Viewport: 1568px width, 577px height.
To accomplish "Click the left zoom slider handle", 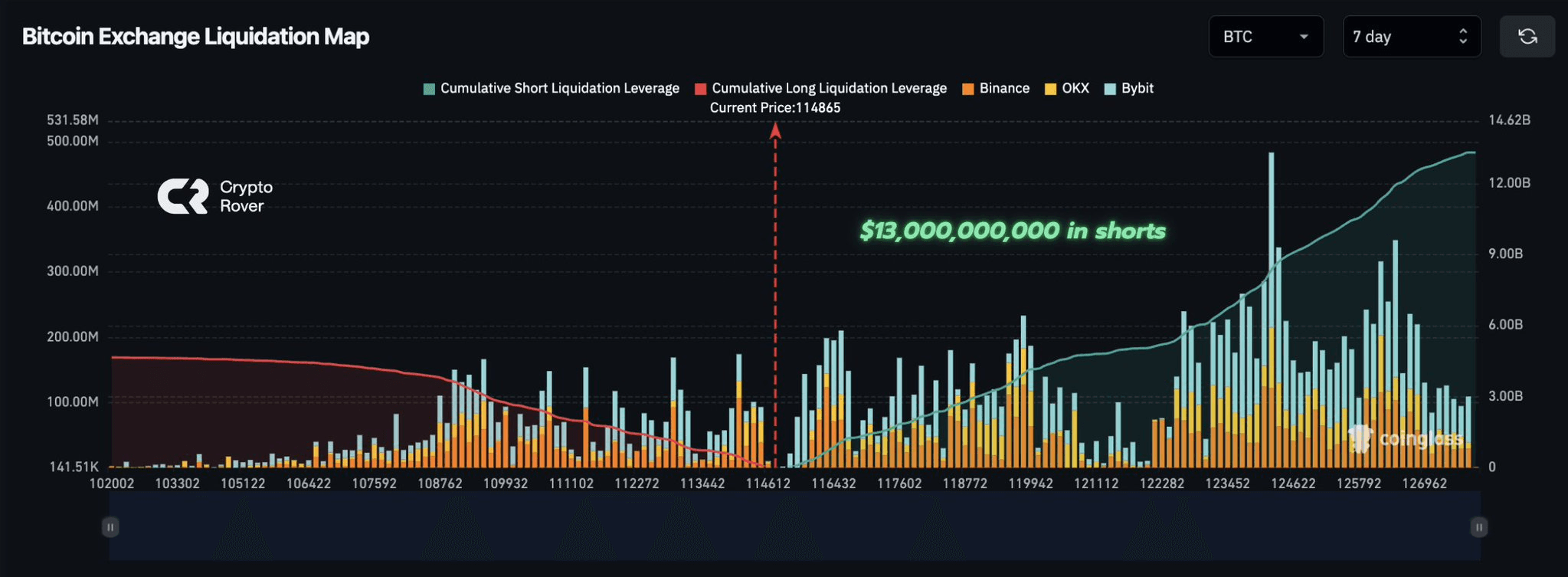I will [x=110, y=527].
